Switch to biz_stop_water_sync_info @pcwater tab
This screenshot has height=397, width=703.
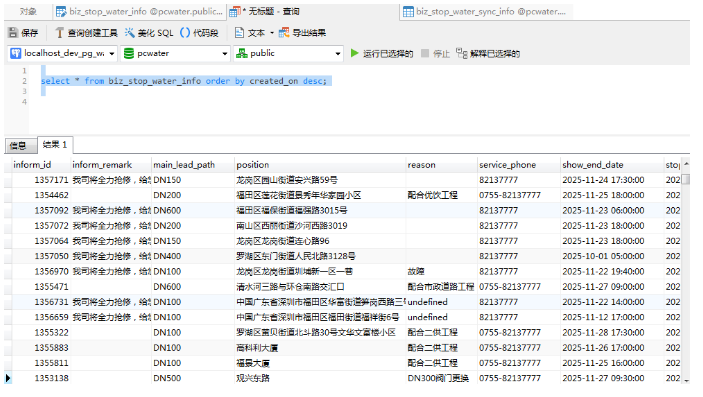pyautogui.click(x=485, y=12)
